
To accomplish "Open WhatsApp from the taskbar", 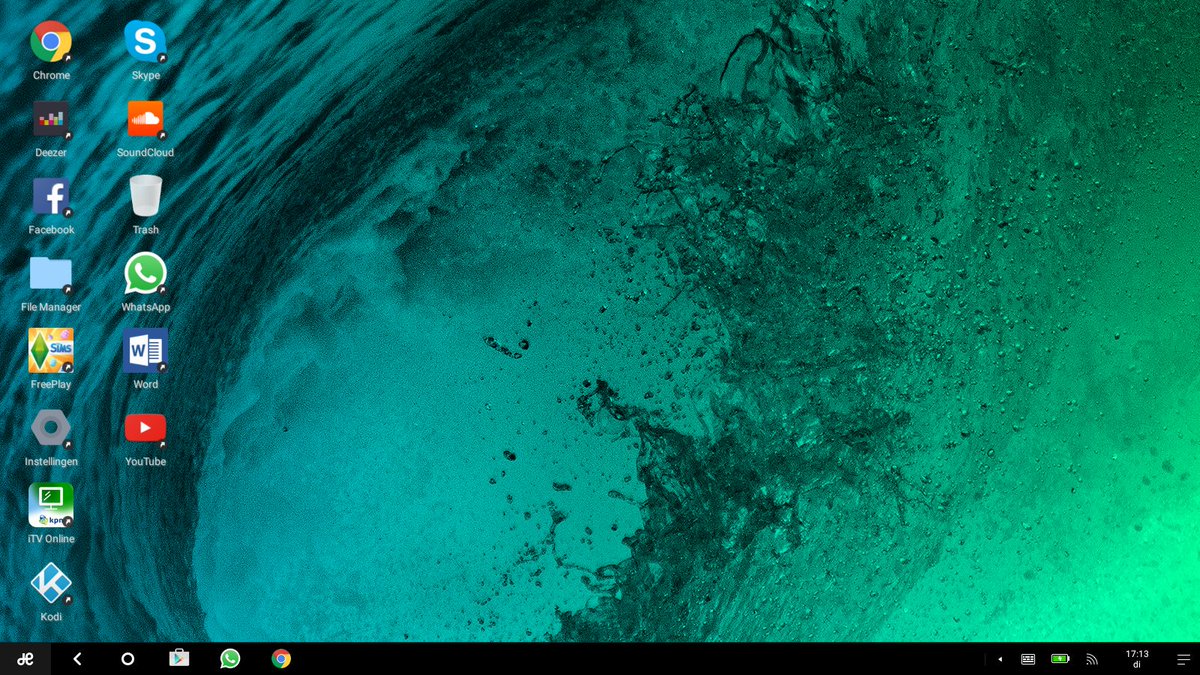I will (230, 658).
